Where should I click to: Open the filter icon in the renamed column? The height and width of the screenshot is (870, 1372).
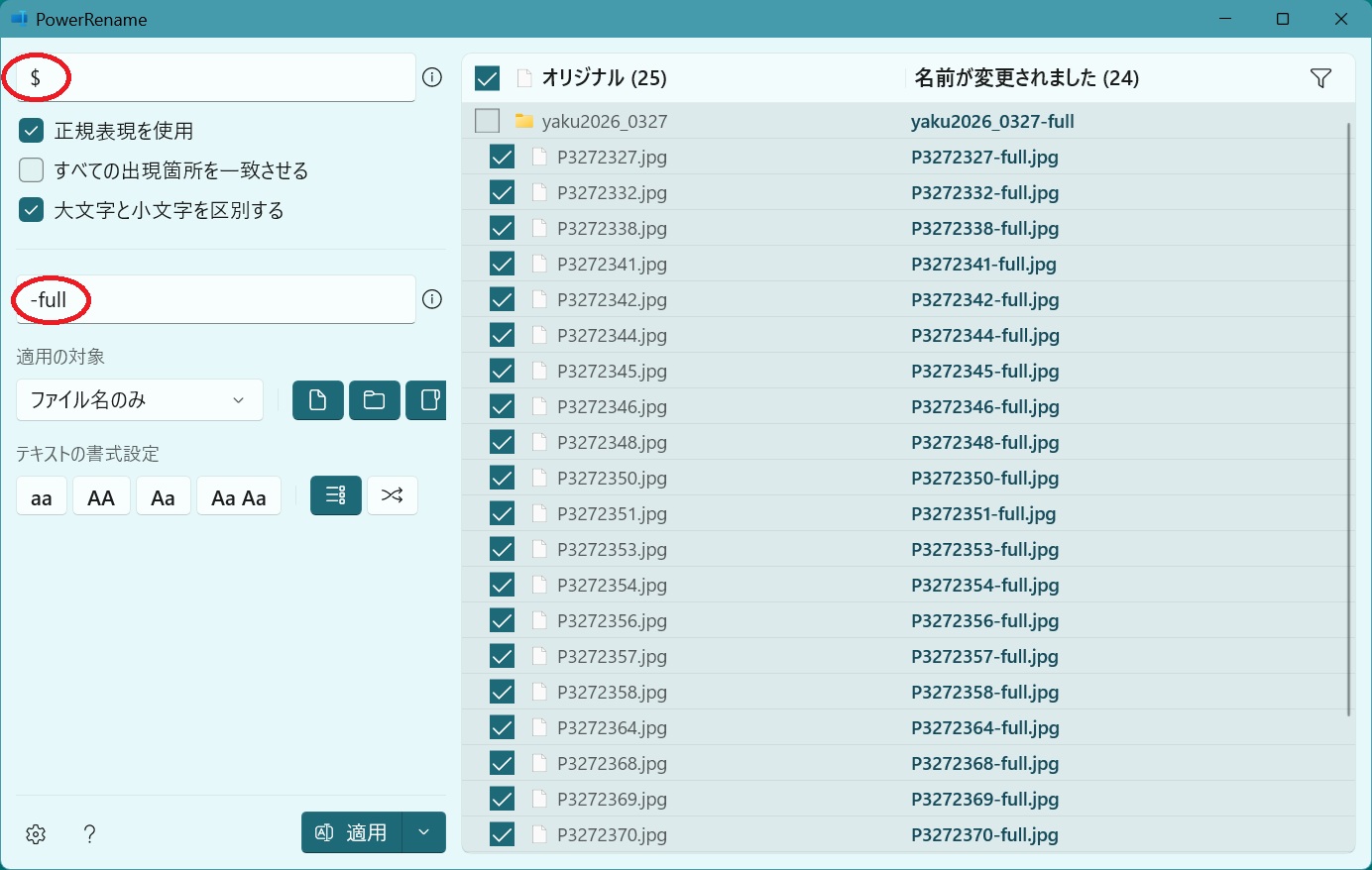point(1320,78)
